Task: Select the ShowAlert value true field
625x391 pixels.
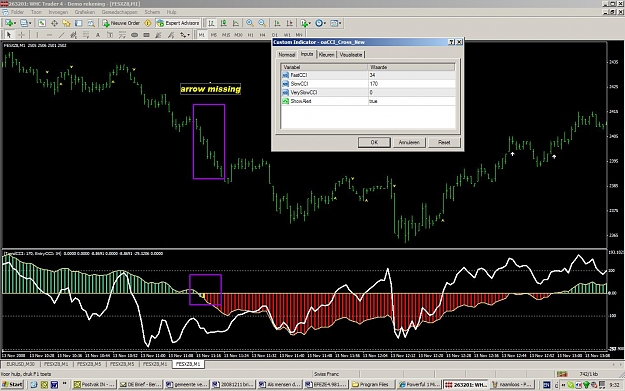Action: pos(411,101)
